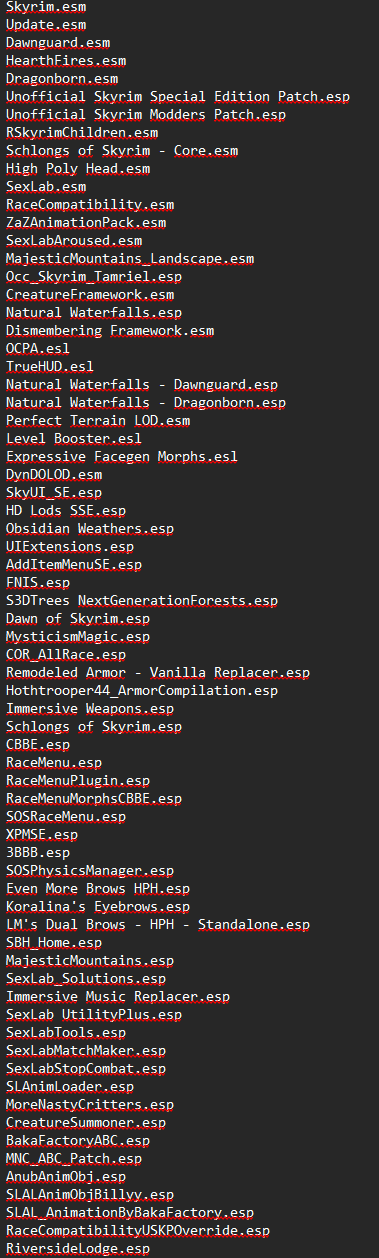Image resolution: width=379 pixels, height=1258 pixels.
Task: Select Perfect Terrain LOD.esm
Action: 98,420
